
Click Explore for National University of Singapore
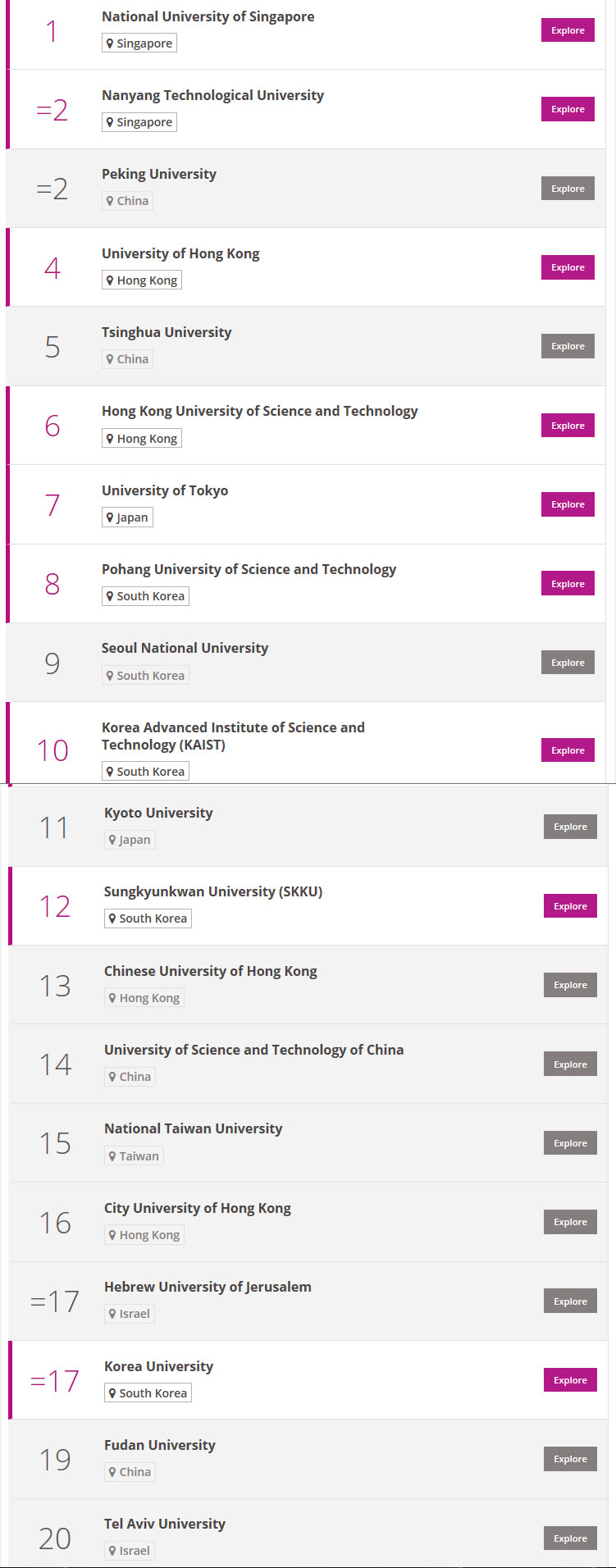(x=568, y=30)
